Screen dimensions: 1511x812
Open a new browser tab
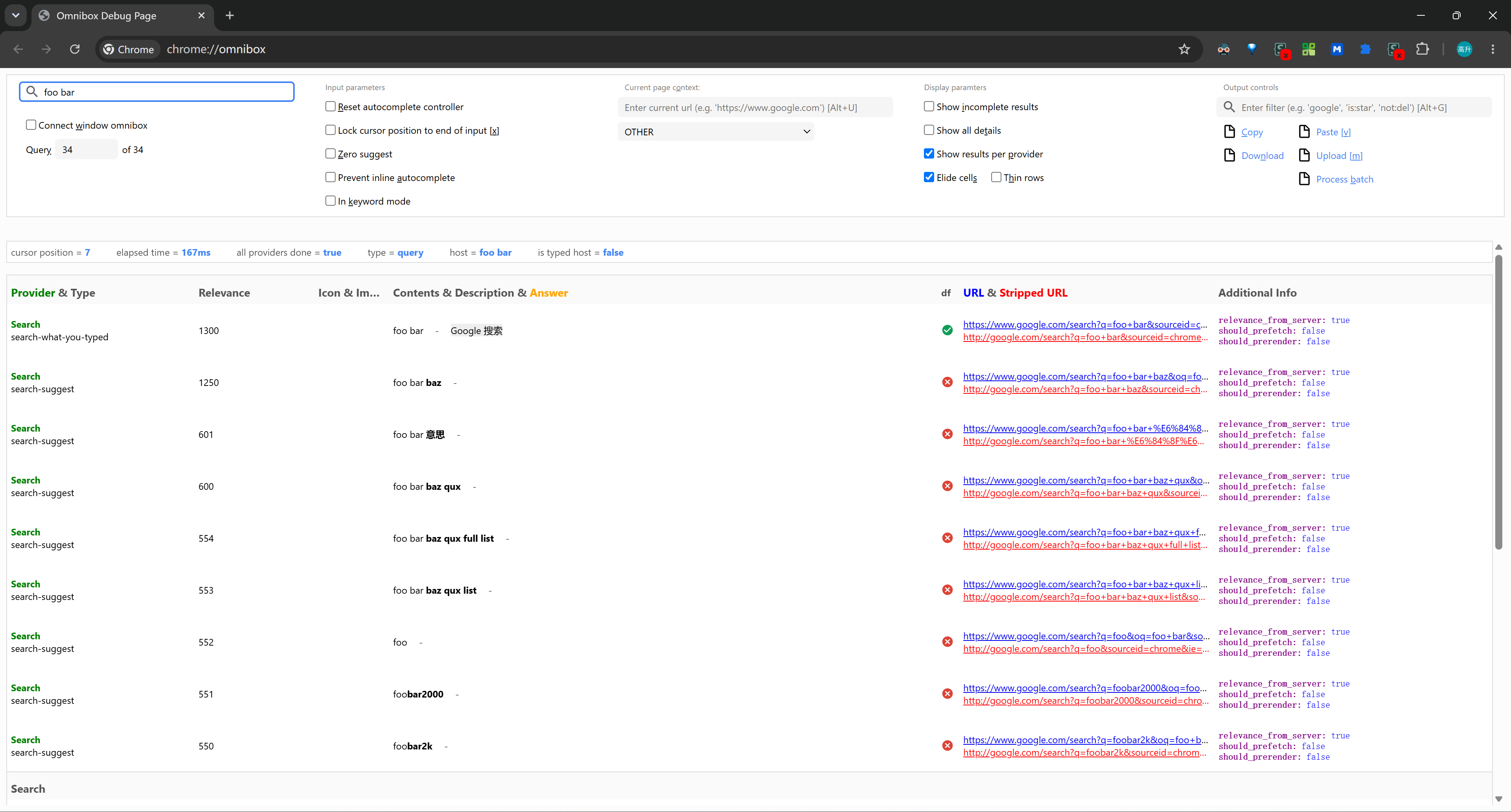click(229, 16)
